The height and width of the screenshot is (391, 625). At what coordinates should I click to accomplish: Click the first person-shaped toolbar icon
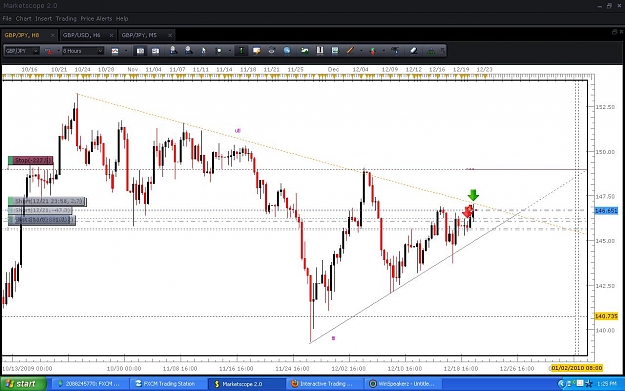tap(173, 50)
